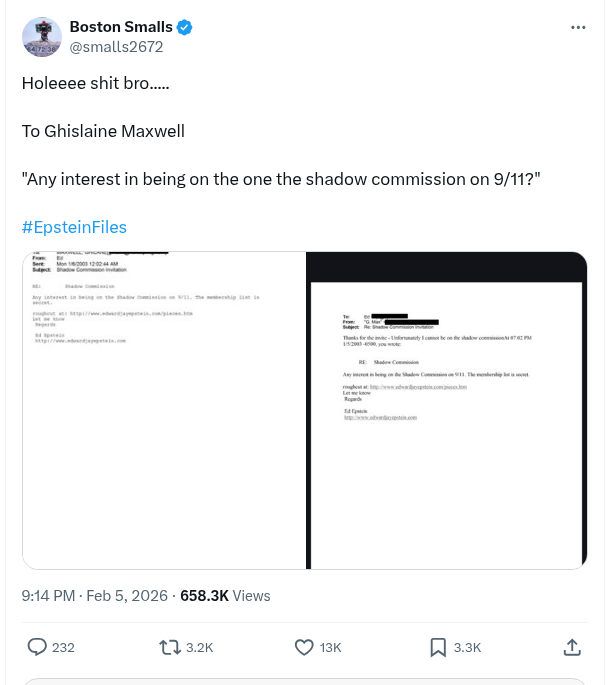Click the 13K likes count
This screenshot has height=685, width=608.
[x=331, y=647]
